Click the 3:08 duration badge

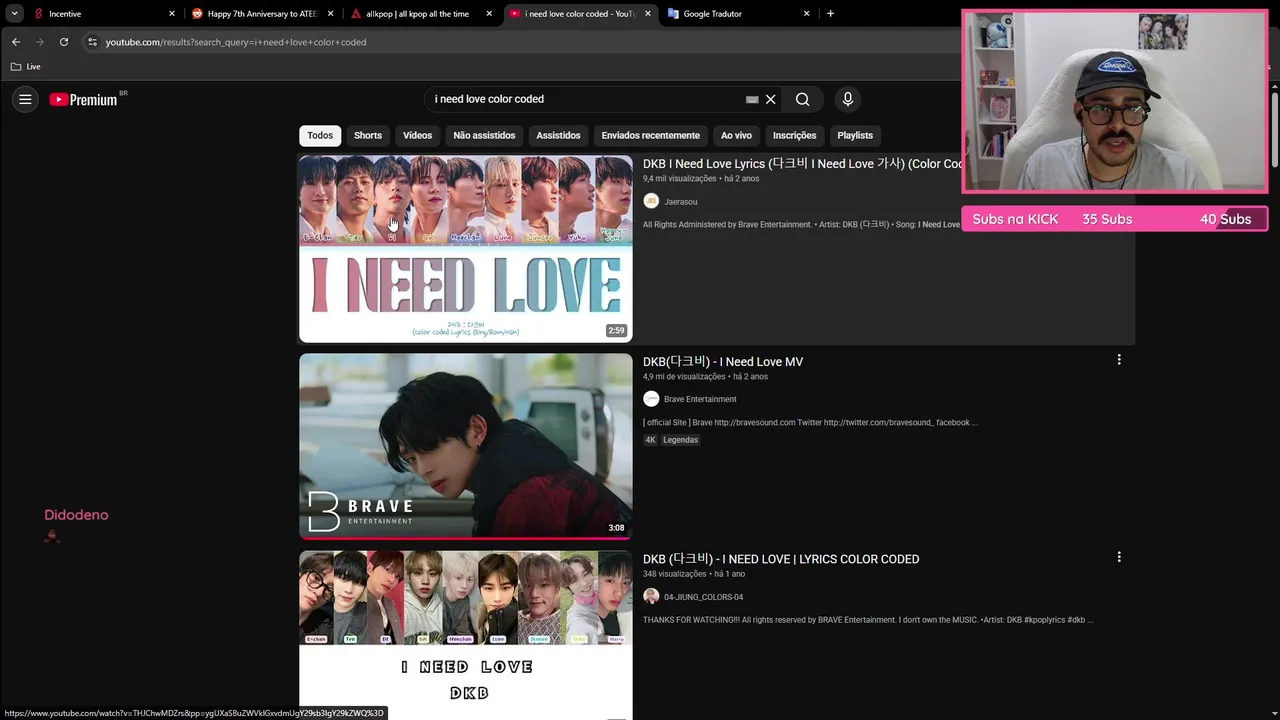[616, 528]
